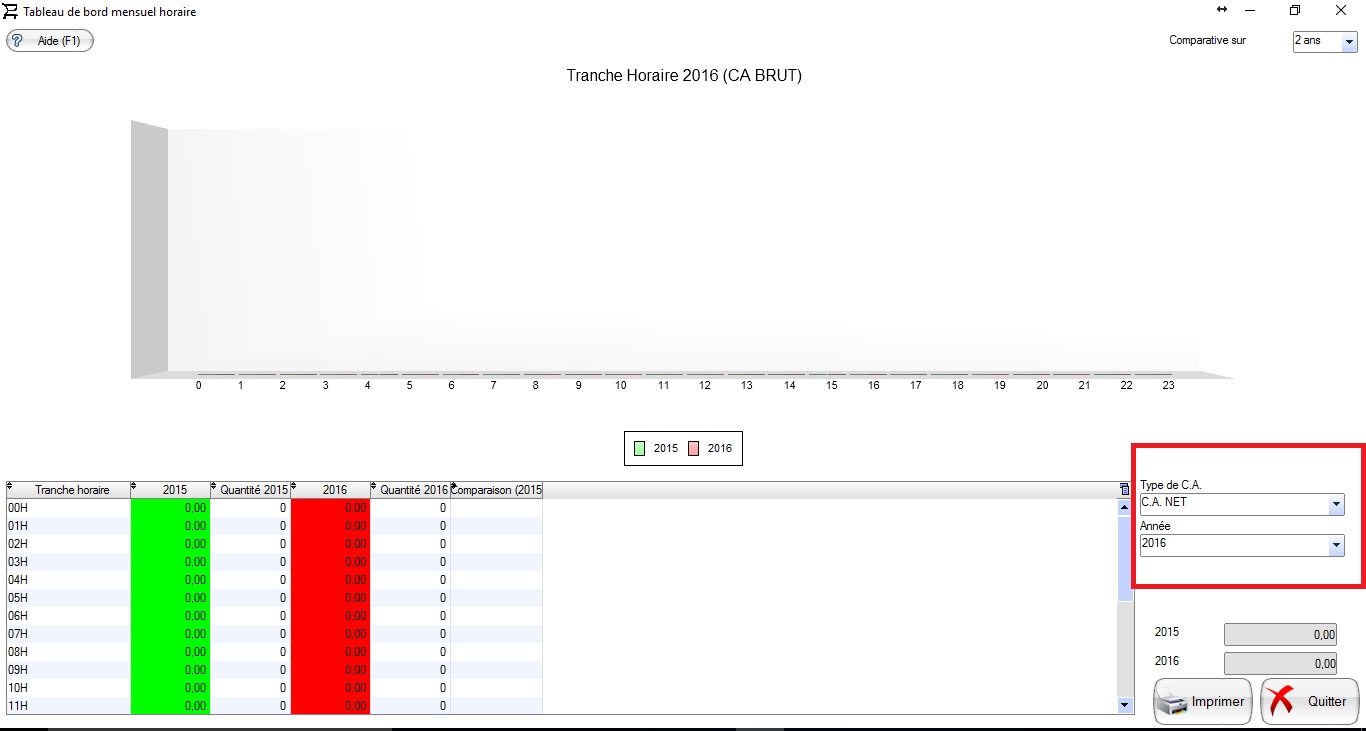This screenshot has width=1366, height=731.
Task: Sort by 2016 column header
Action: coord(331,490)
